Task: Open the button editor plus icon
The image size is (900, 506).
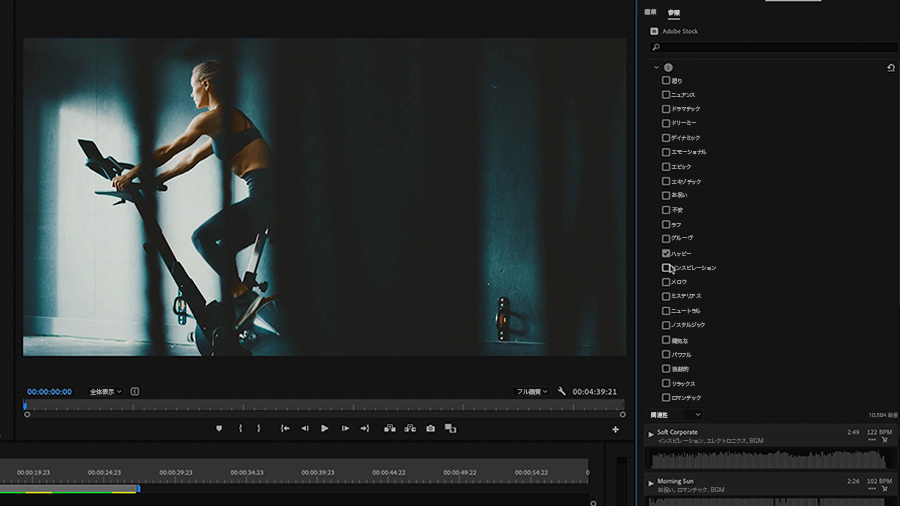Action: [615, 429]
